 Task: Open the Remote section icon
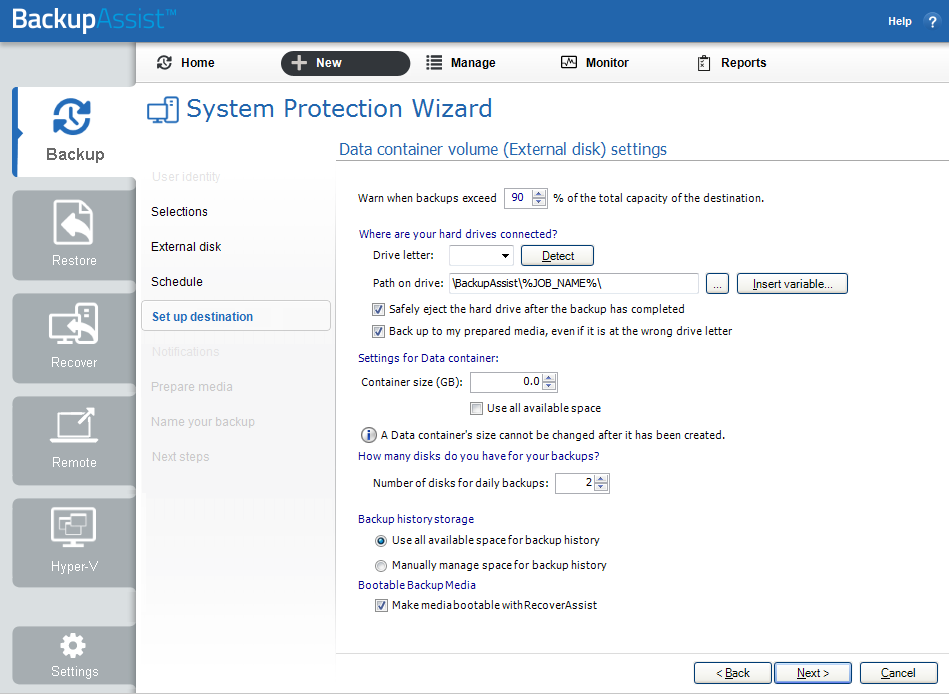tap(74, 425)
